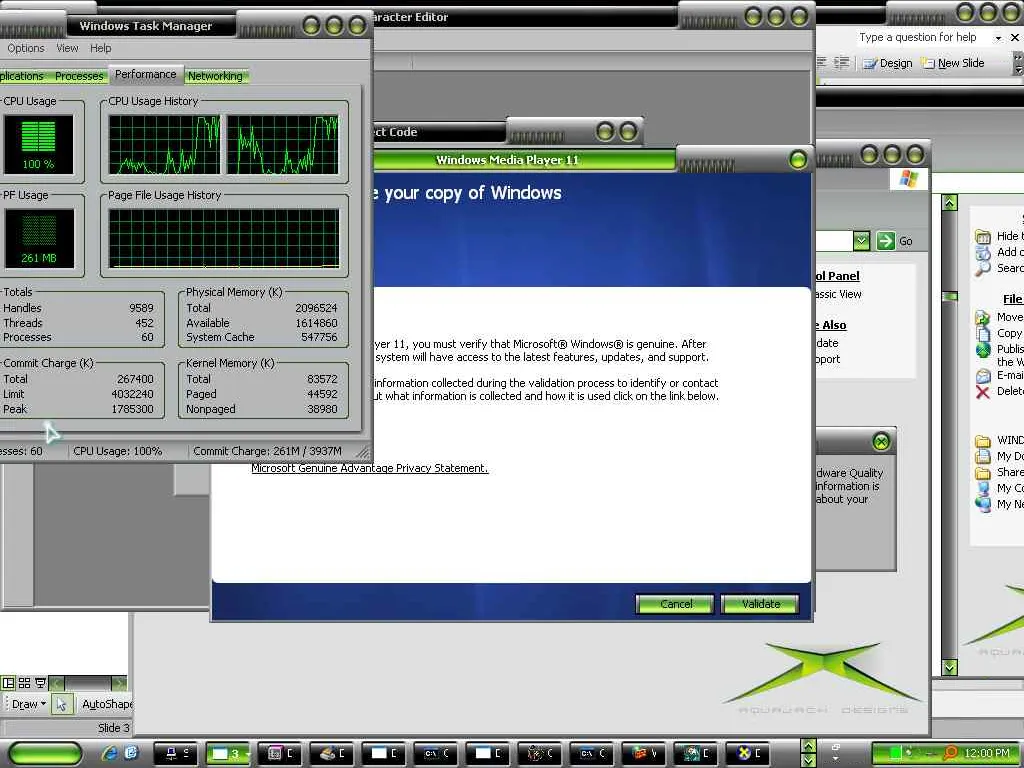The height and width of the screenshot is (768, 1024).
Task: Click CPU Usage 100% status bar entry
Action: (118, 451)
